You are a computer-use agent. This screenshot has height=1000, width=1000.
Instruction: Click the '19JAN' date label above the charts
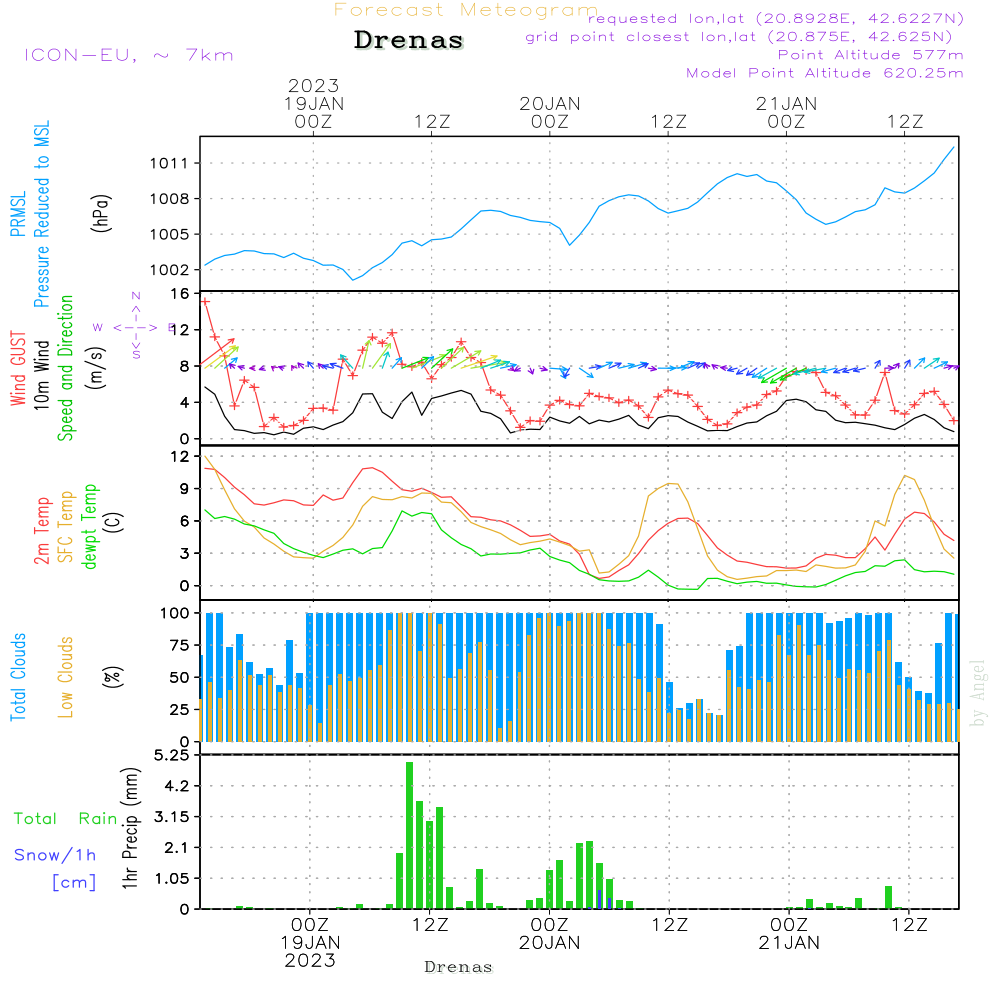click(314, 104)
